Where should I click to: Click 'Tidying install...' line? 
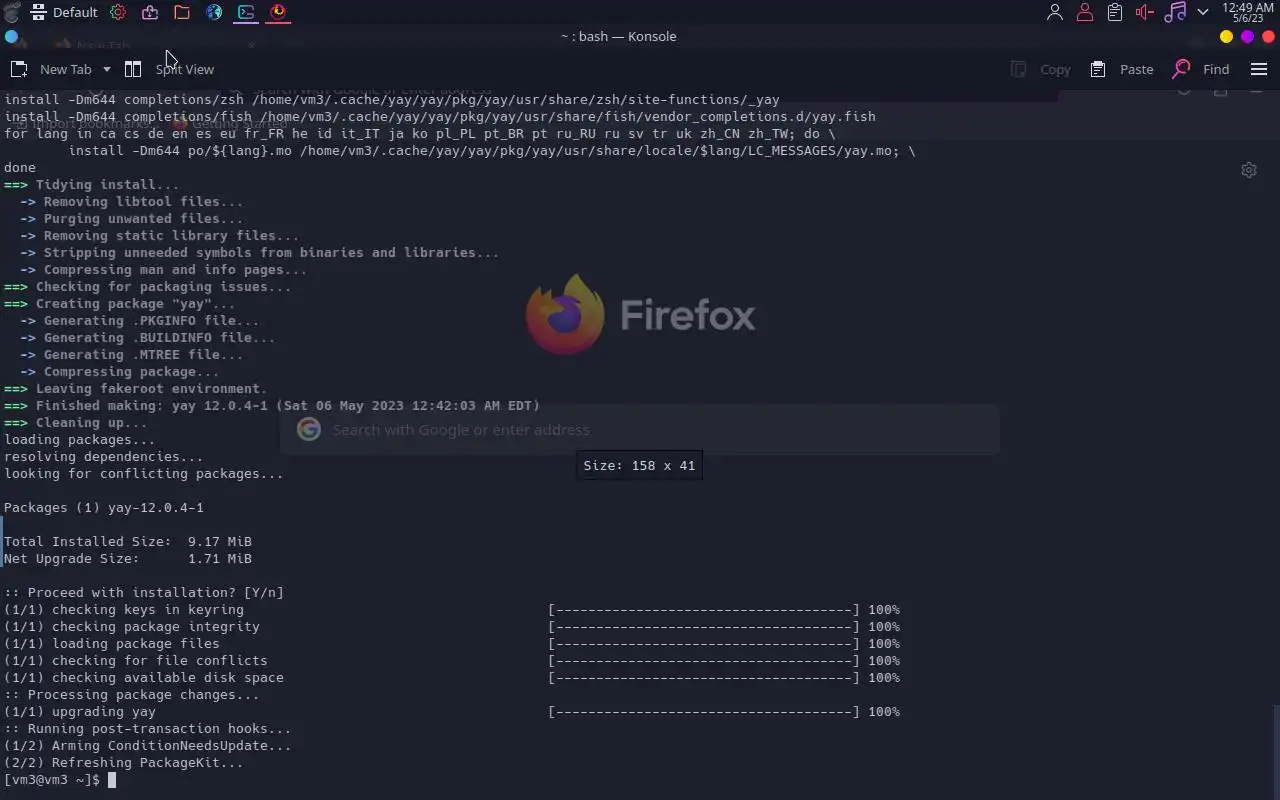click(x=92, y=185)
